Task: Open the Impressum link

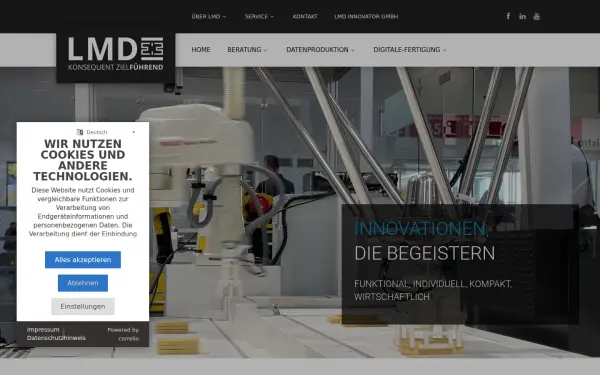Action: 43,330
